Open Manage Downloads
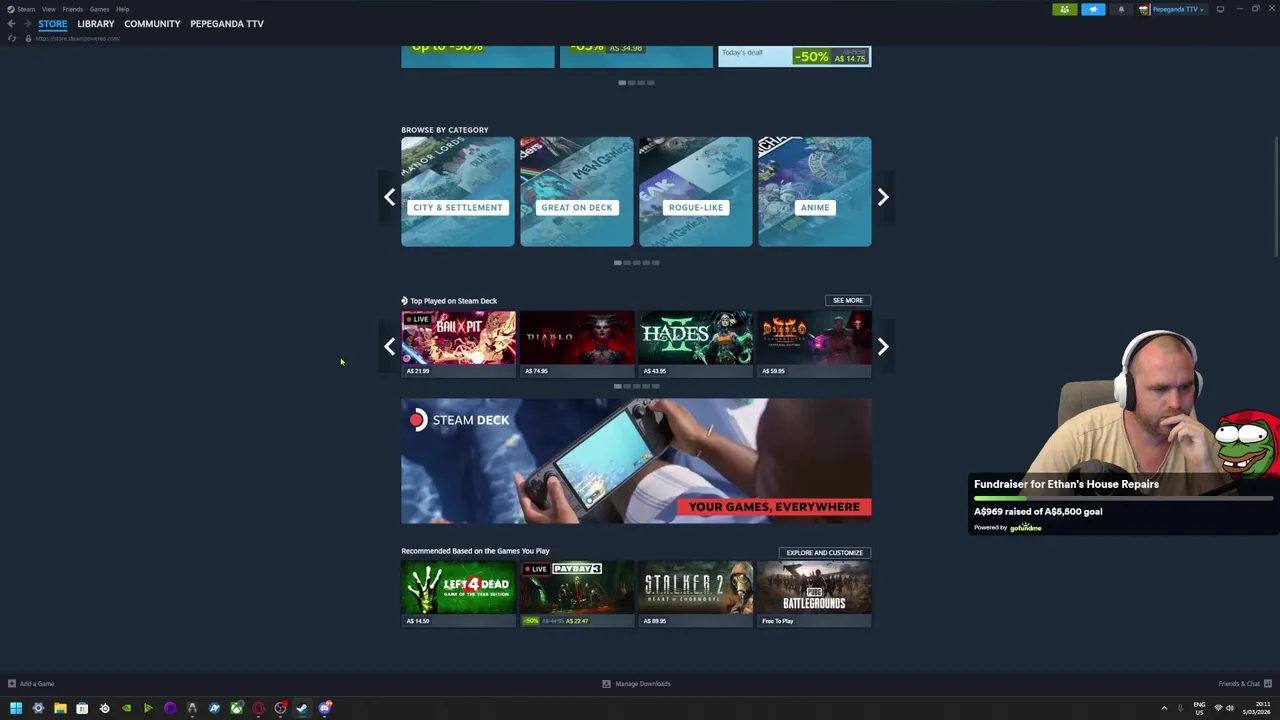The height and width of the screenshot is (720, 1280). [x=636, y=684]
